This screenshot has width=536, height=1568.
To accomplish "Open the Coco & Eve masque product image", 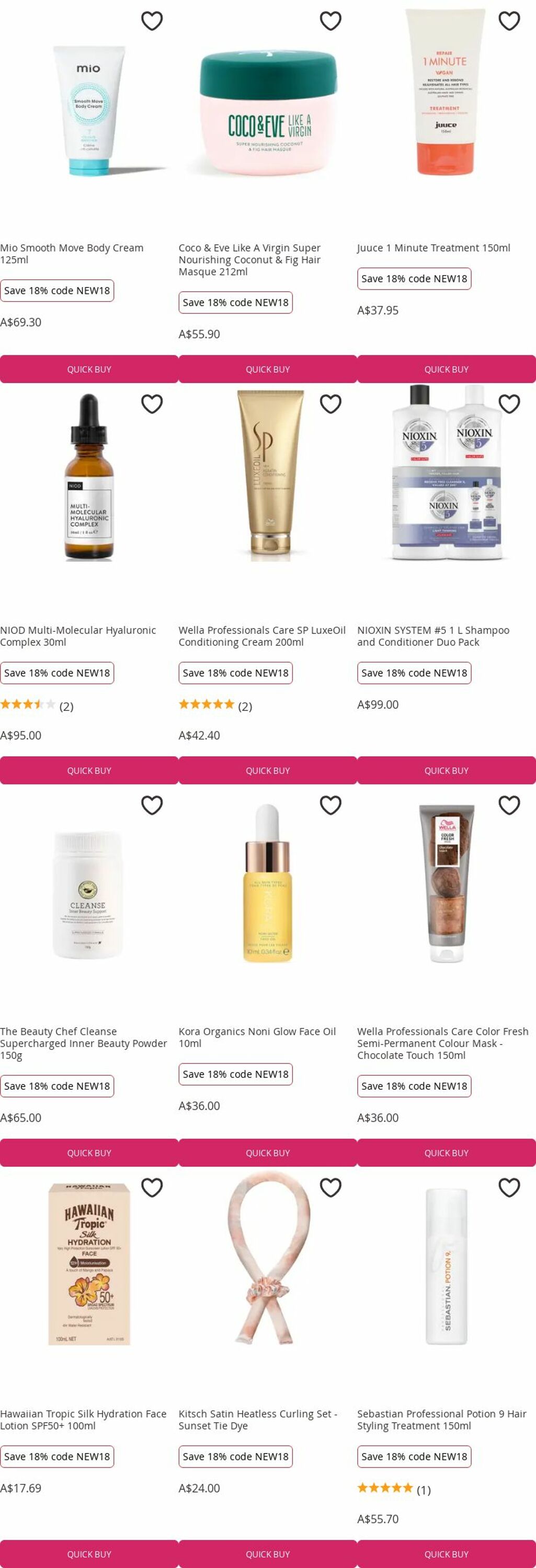I will [x=268, y=112].
